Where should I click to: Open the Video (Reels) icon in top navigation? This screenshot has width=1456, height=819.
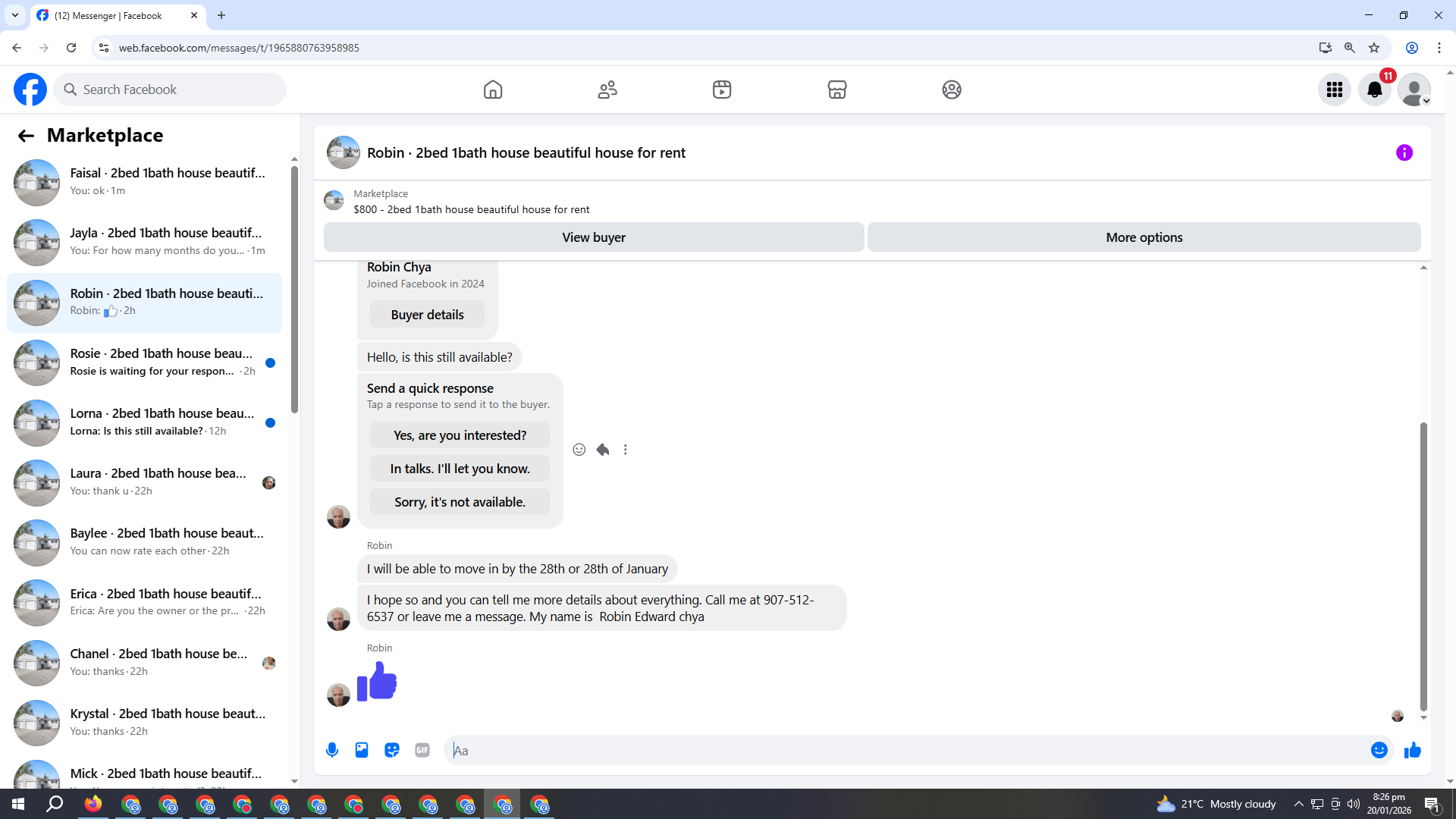click(722, 89)
